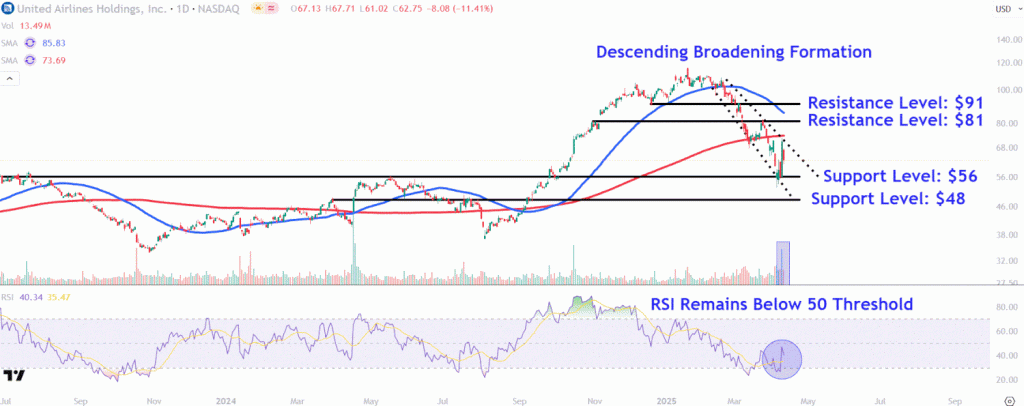This screenshot has width=1024, height=406.
Task: Select the Vol indicator label
Action: 7,27
